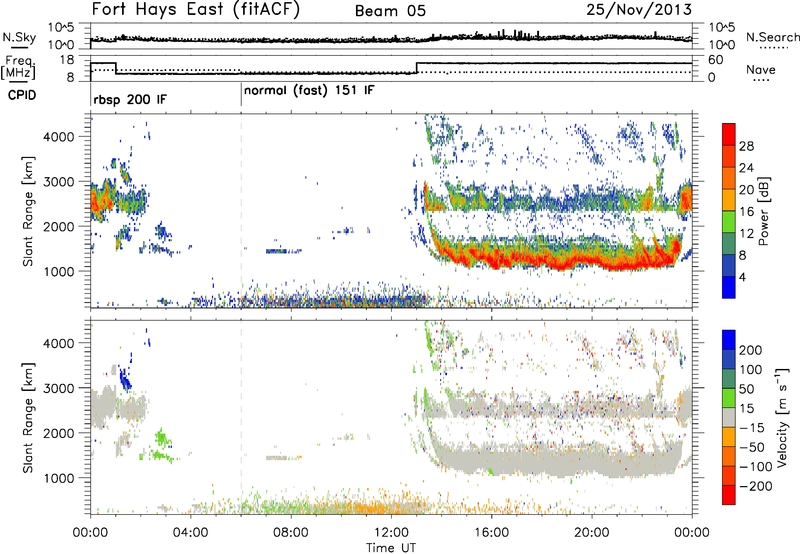Viewport: 800px width, 554px height.
Task: Click the "Time UT" axis title
Action: 391,548
